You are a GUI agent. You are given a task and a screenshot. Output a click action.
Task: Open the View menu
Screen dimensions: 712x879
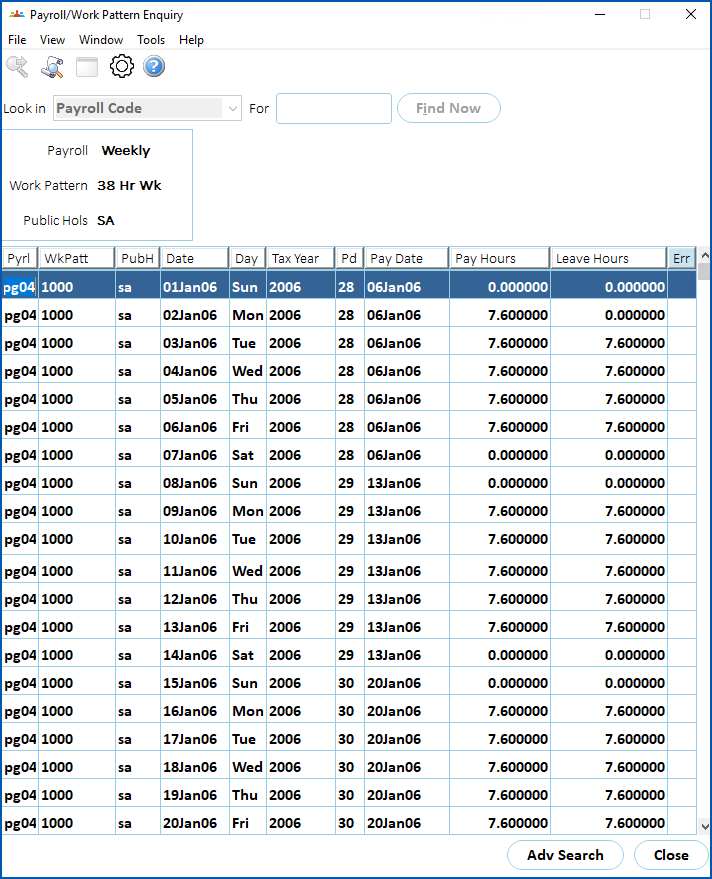52,40
